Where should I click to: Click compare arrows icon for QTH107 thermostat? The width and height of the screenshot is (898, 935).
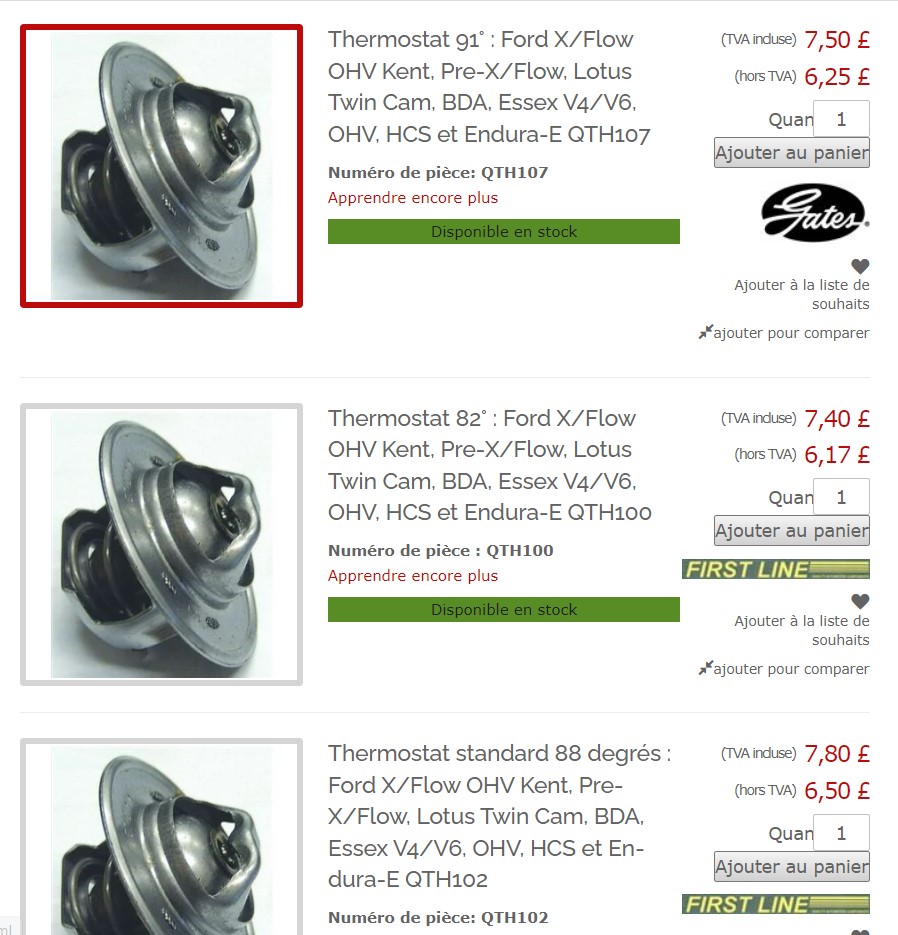coord(705,332)
